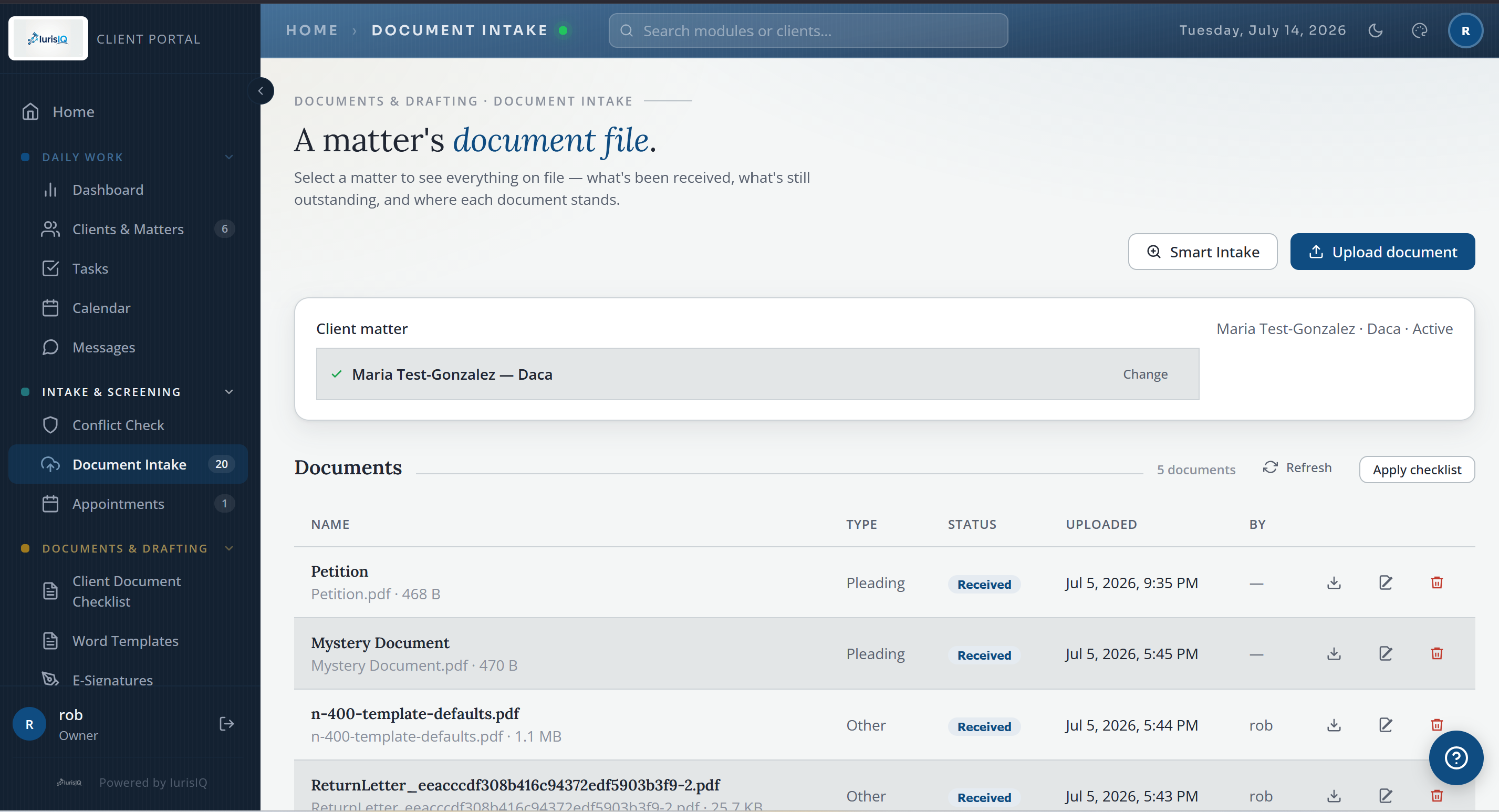The image size is (1499, 812).
Task: Focus the search modules or clients field
Action: click(808, 30)
